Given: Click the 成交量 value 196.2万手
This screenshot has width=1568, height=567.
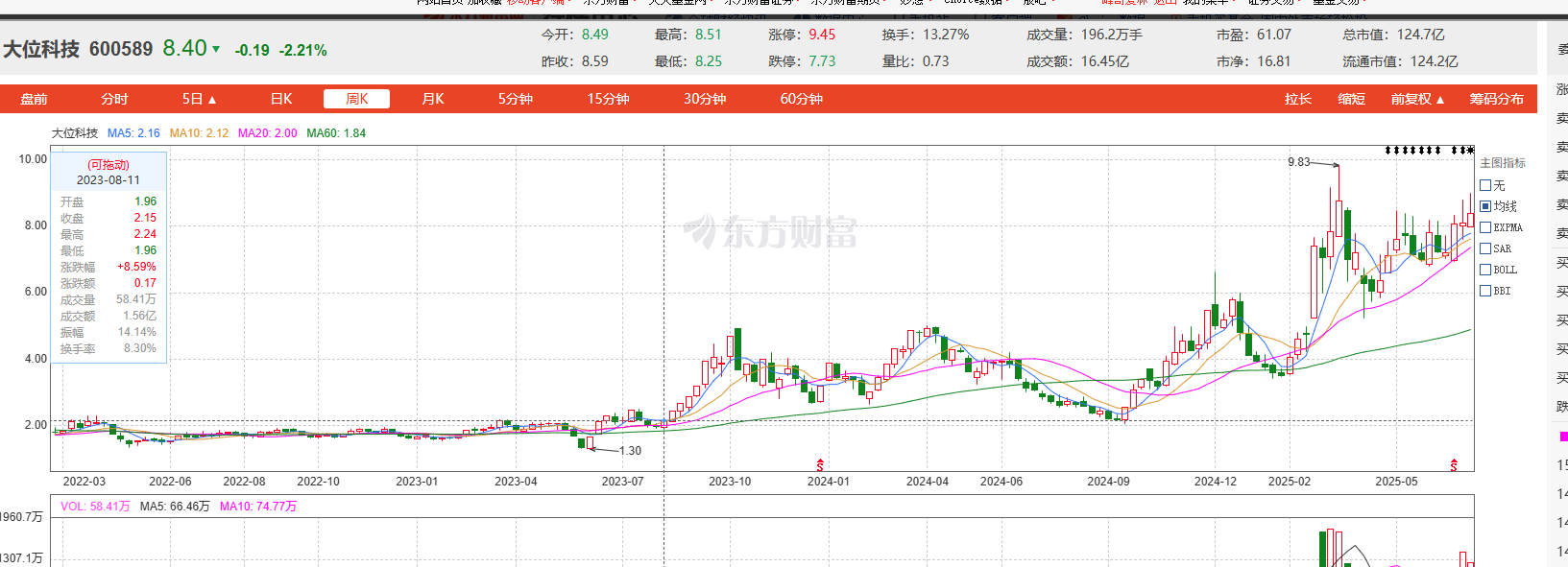Looking at the screenshot, I should [x=1112, y=35].
